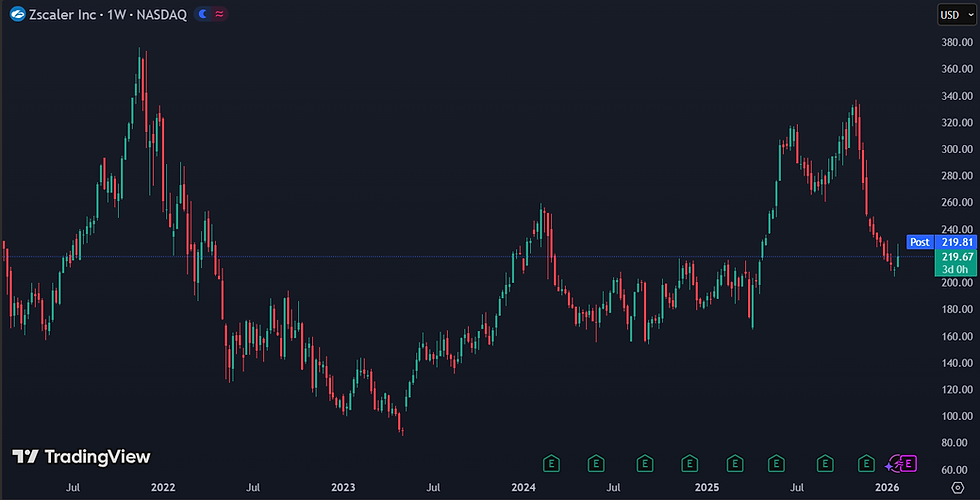This screenshot has width=980, height=500.
Task: Open the earnings marker just after Jul 2024
Action: (x=644, y=463)
